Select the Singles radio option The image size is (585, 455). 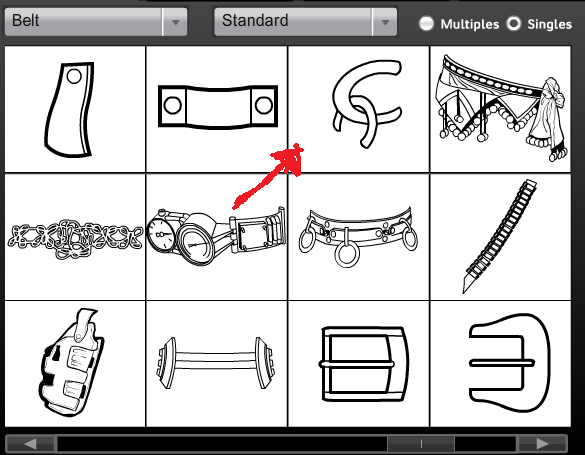coord(514,24)
